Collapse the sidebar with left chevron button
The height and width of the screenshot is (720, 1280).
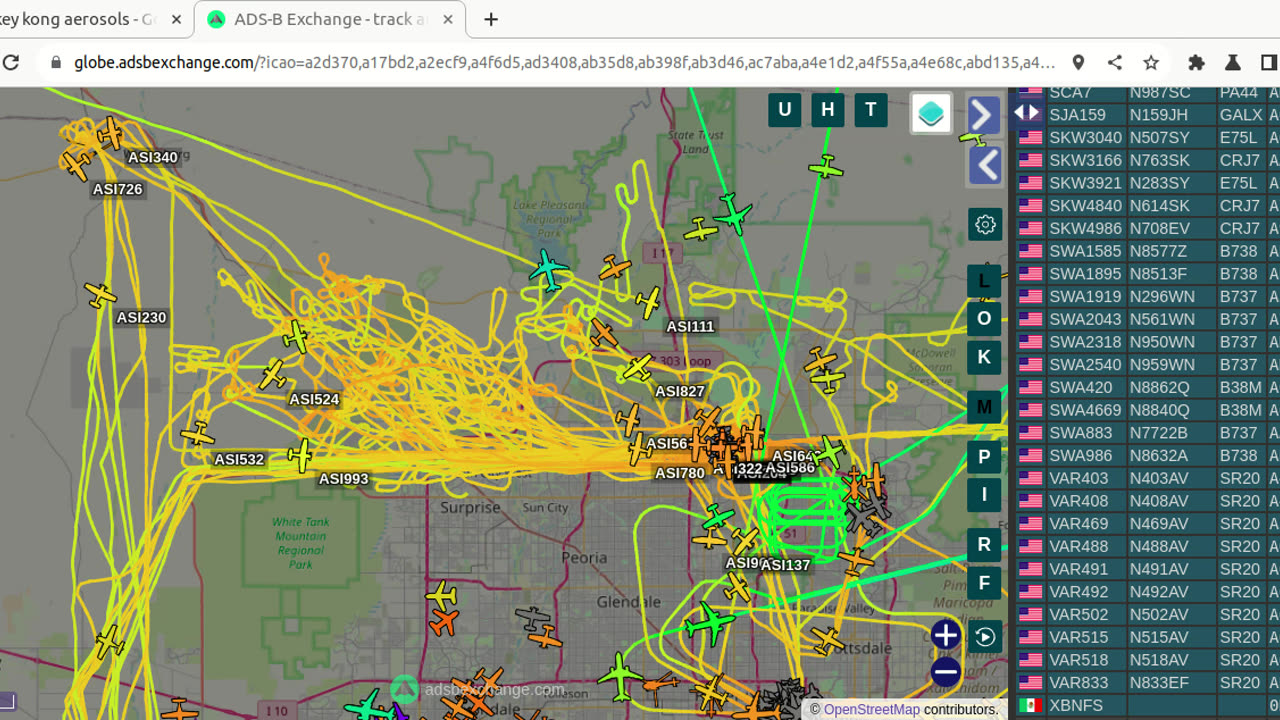(985, 165)
